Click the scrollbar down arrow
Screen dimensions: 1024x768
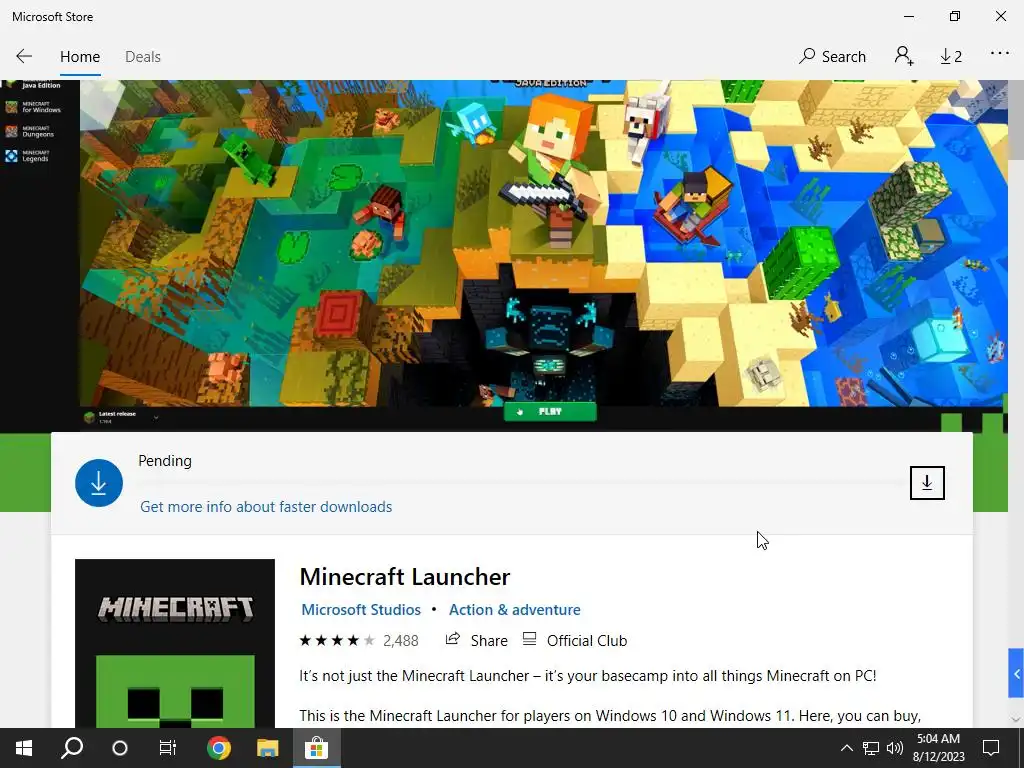[x=1016, y=719]
